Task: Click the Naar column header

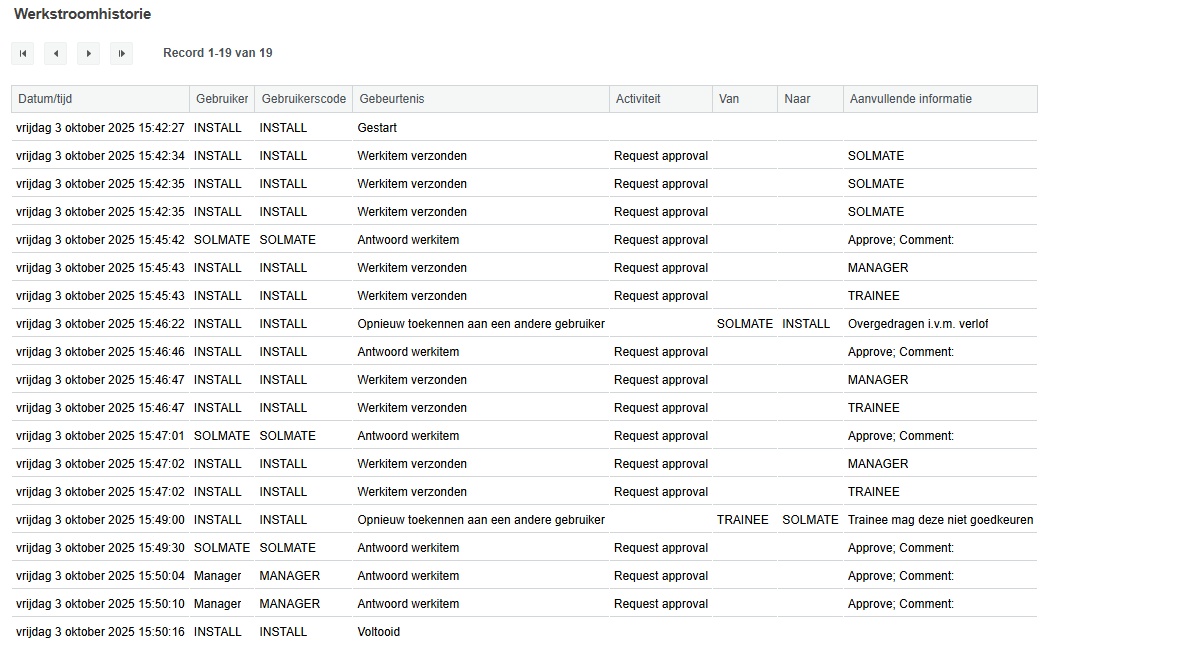Action: coord(797,99)
